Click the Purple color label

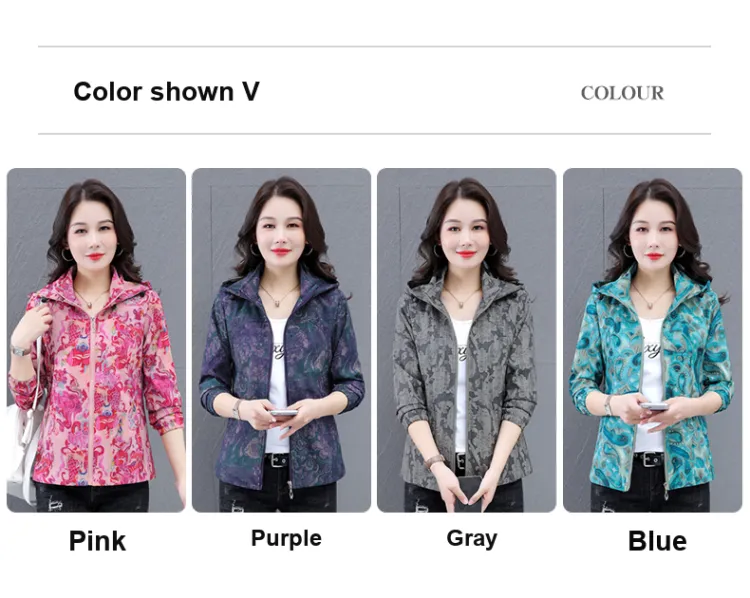[x=286, y=539]
